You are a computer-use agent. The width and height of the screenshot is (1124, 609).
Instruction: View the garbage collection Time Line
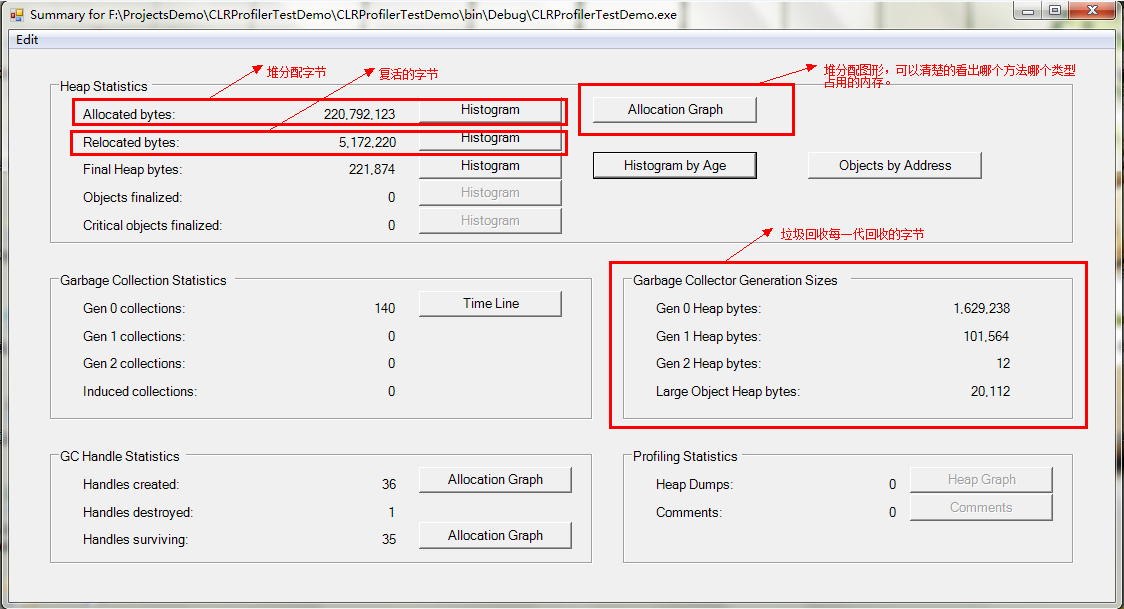(x=490, y=304)
